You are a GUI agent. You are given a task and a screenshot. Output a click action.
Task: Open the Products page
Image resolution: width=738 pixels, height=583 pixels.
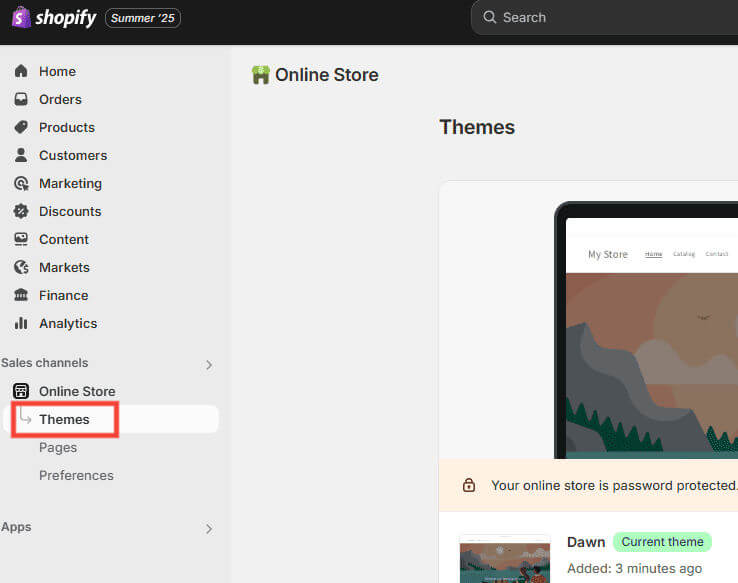pos(67,128)
